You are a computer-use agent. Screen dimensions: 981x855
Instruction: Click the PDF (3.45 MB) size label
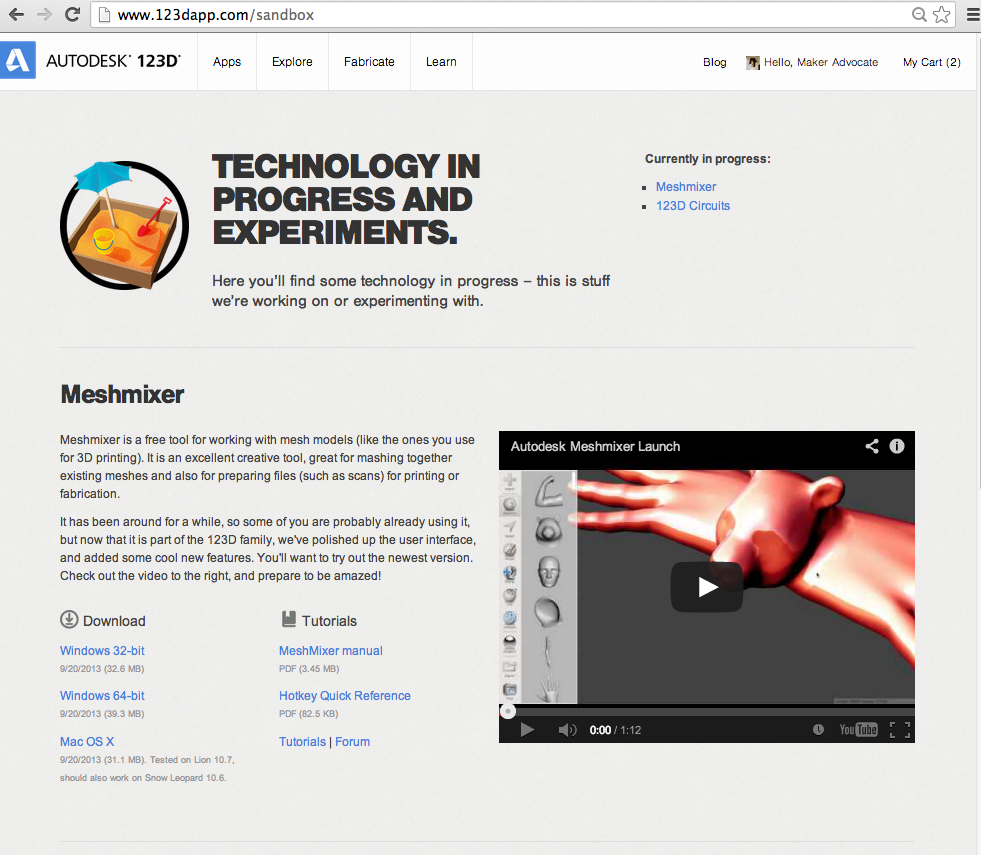(309, 669)
